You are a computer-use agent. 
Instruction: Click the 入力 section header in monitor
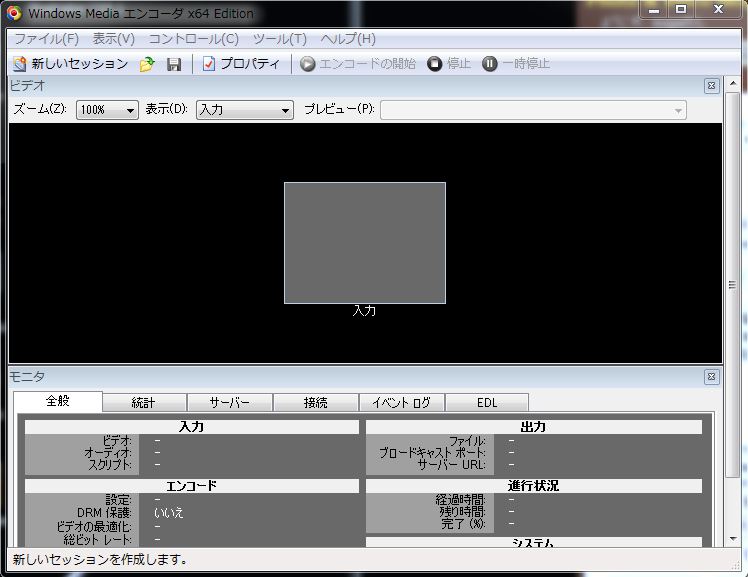(191, 427)
